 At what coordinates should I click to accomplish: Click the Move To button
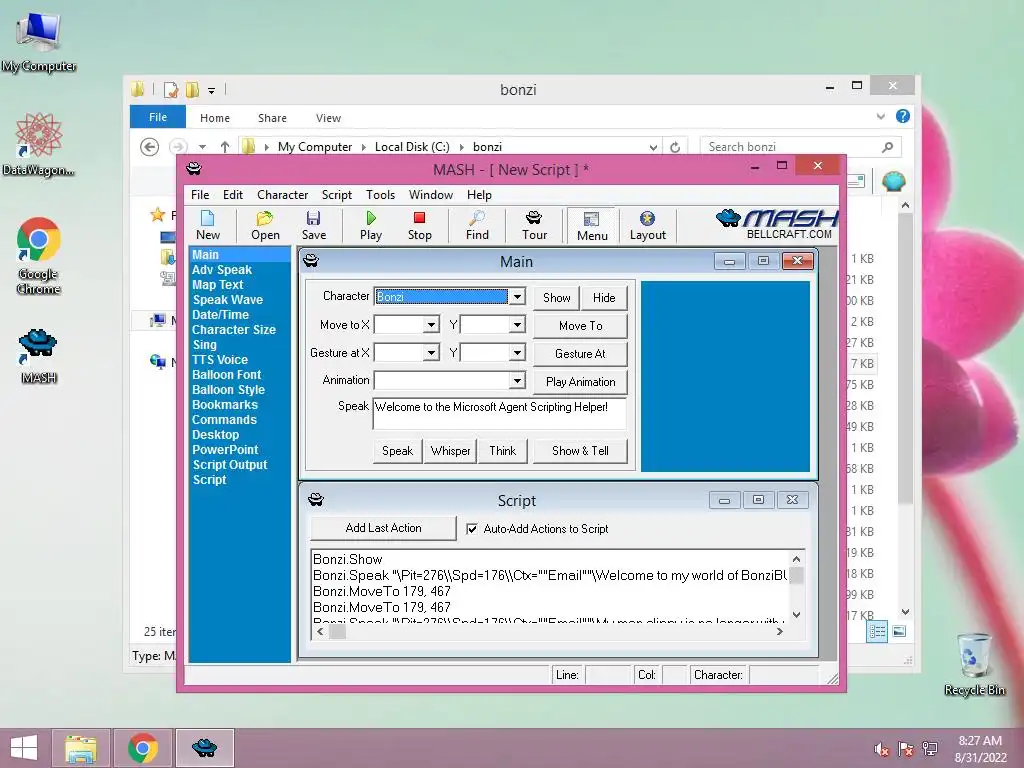click(x=580, y=326)
